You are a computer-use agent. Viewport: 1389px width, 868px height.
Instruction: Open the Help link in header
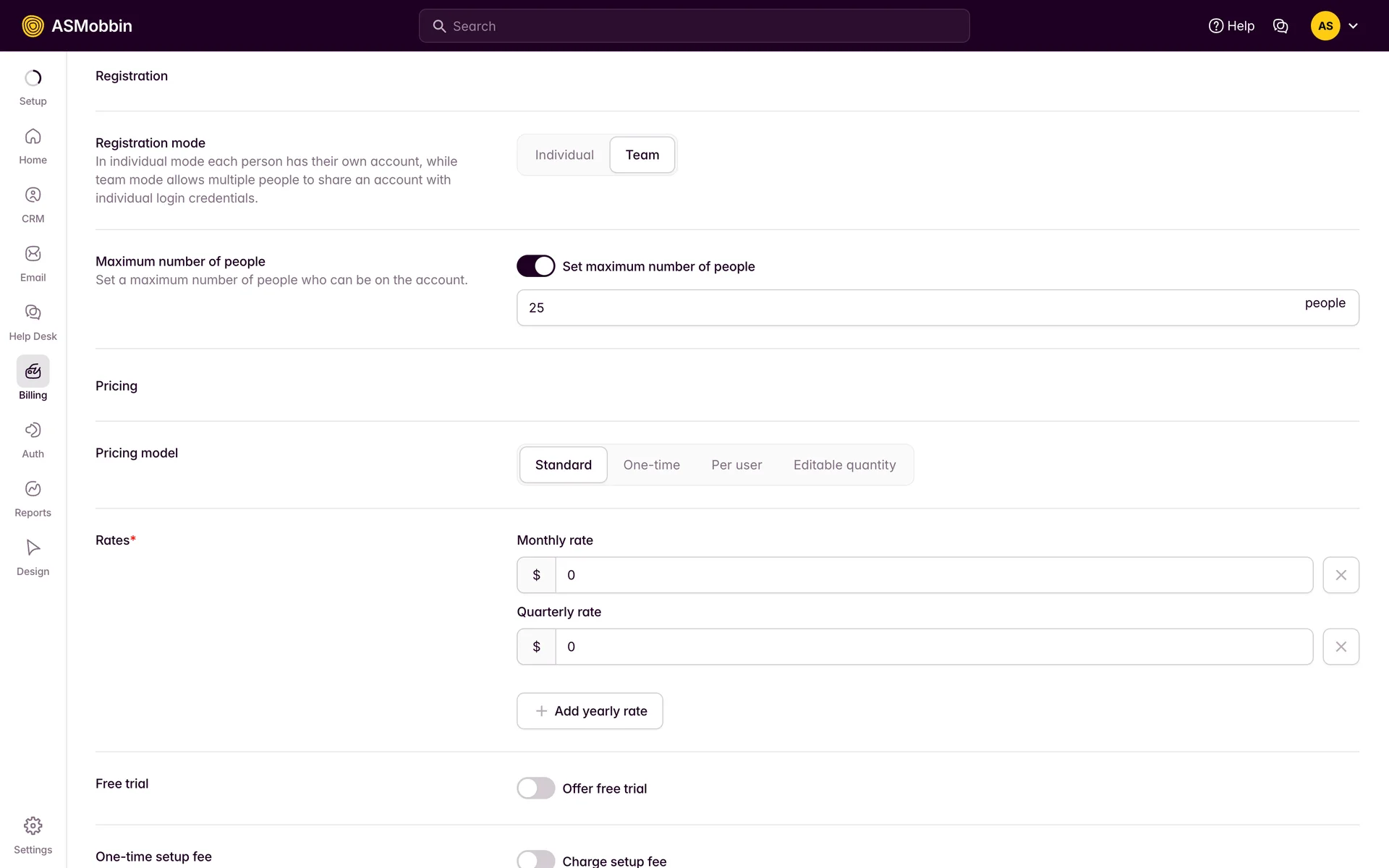click(x=1231, y=26)
